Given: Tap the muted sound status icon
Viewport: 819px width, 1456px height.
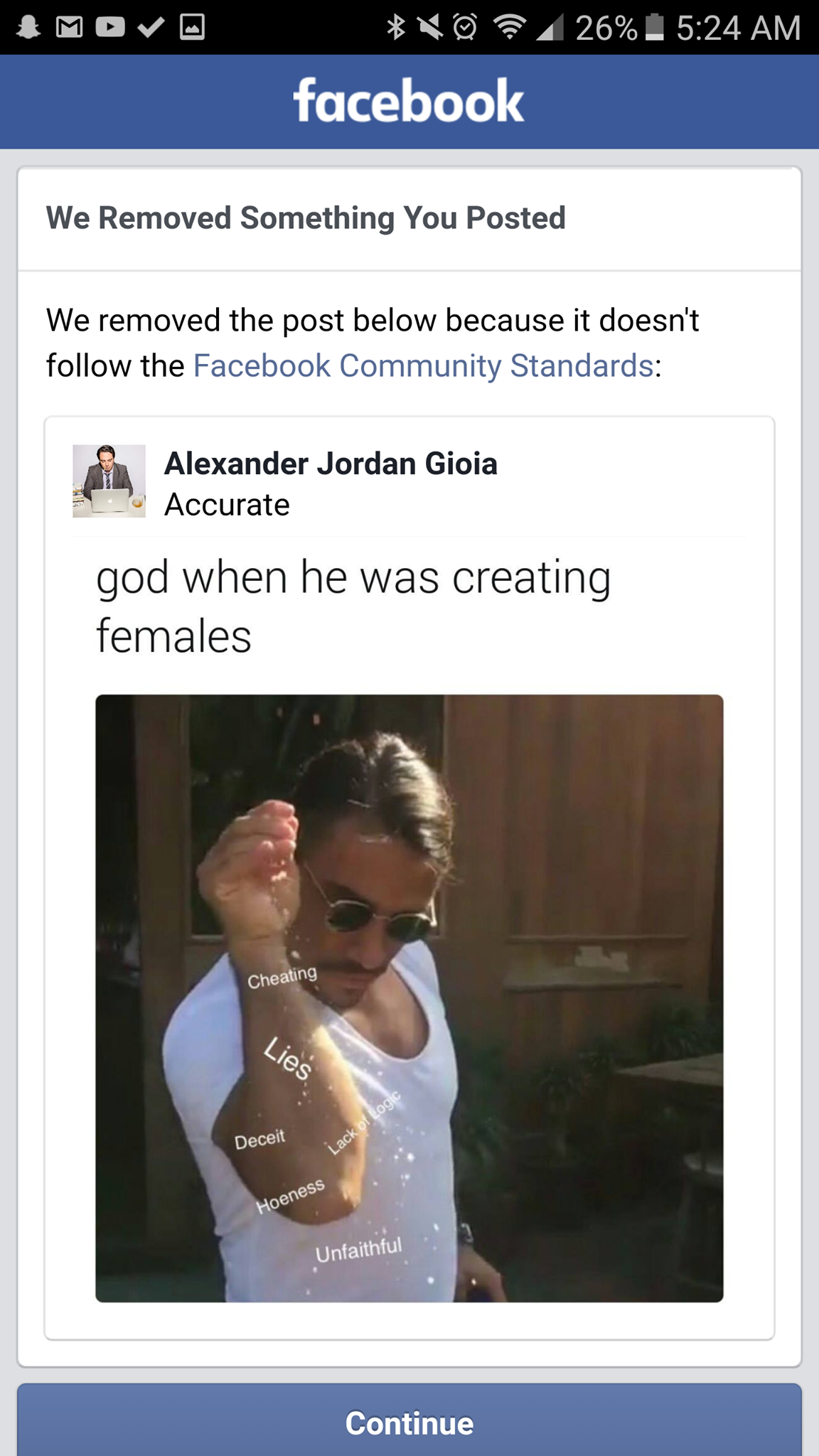Looking at the screenshot, I should coord(429,27).
